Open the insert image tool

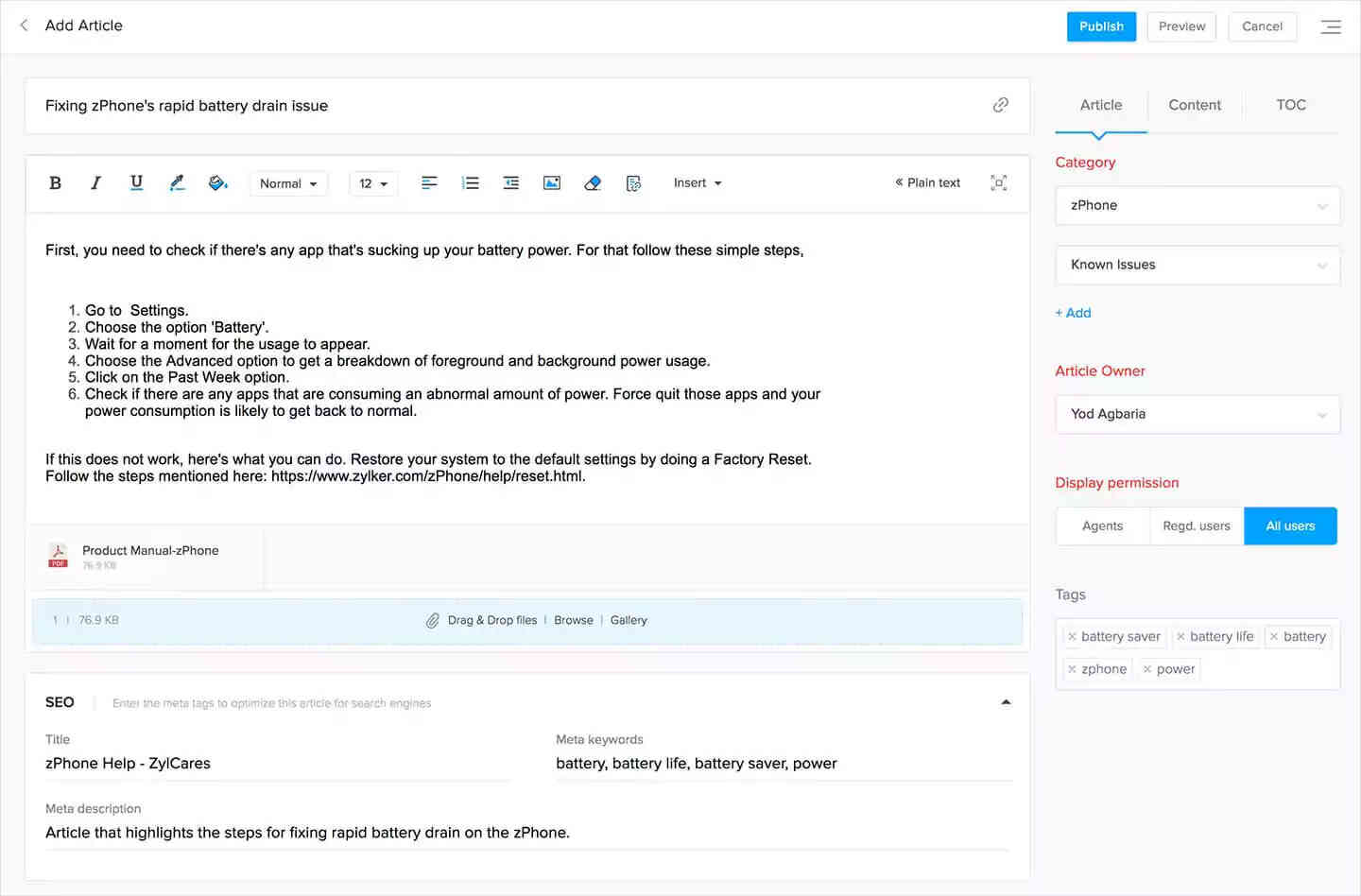point(551,182)
